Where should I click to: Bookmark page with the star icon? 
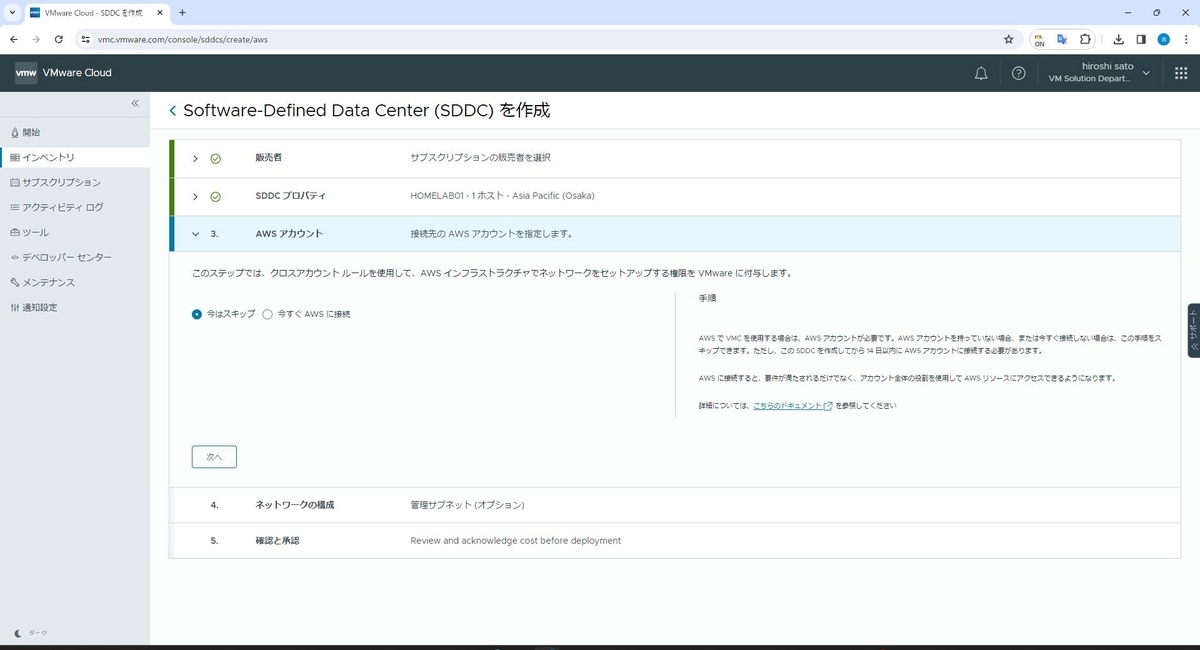click(x=1008, y=39)
